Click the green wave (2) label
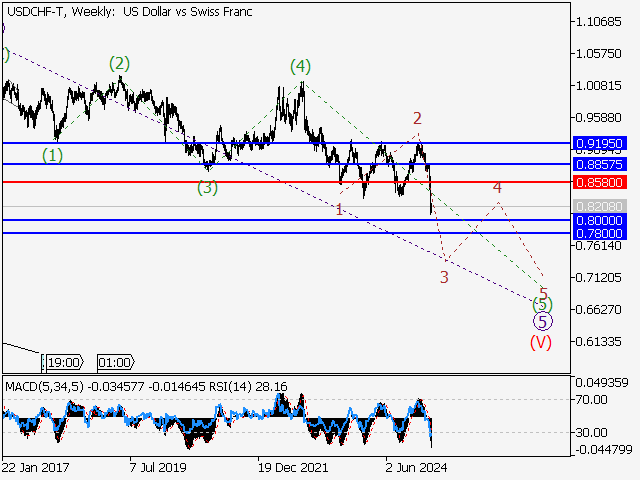Viewport: 640px width, 480px height. coord(119,64)
